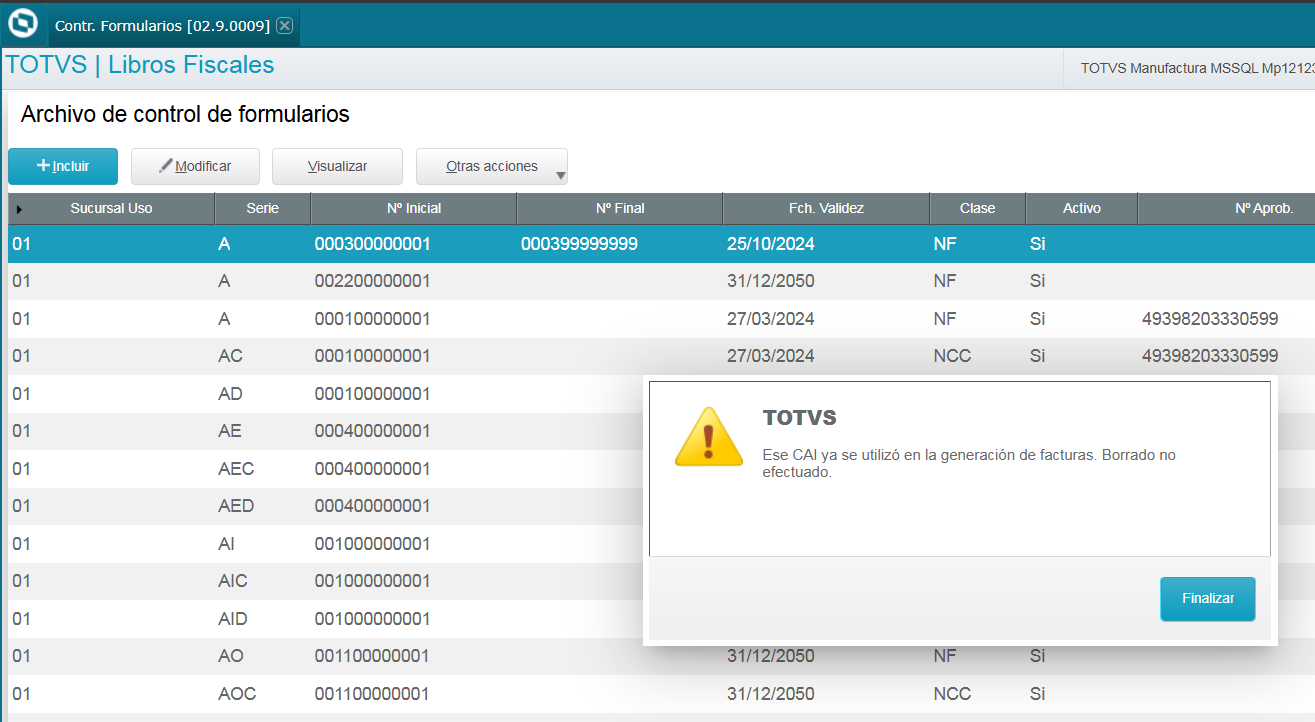Screen dimensions: 1315x722
Task: Open the Otras acciones dropdown
Action: click(x=492, y=166)
